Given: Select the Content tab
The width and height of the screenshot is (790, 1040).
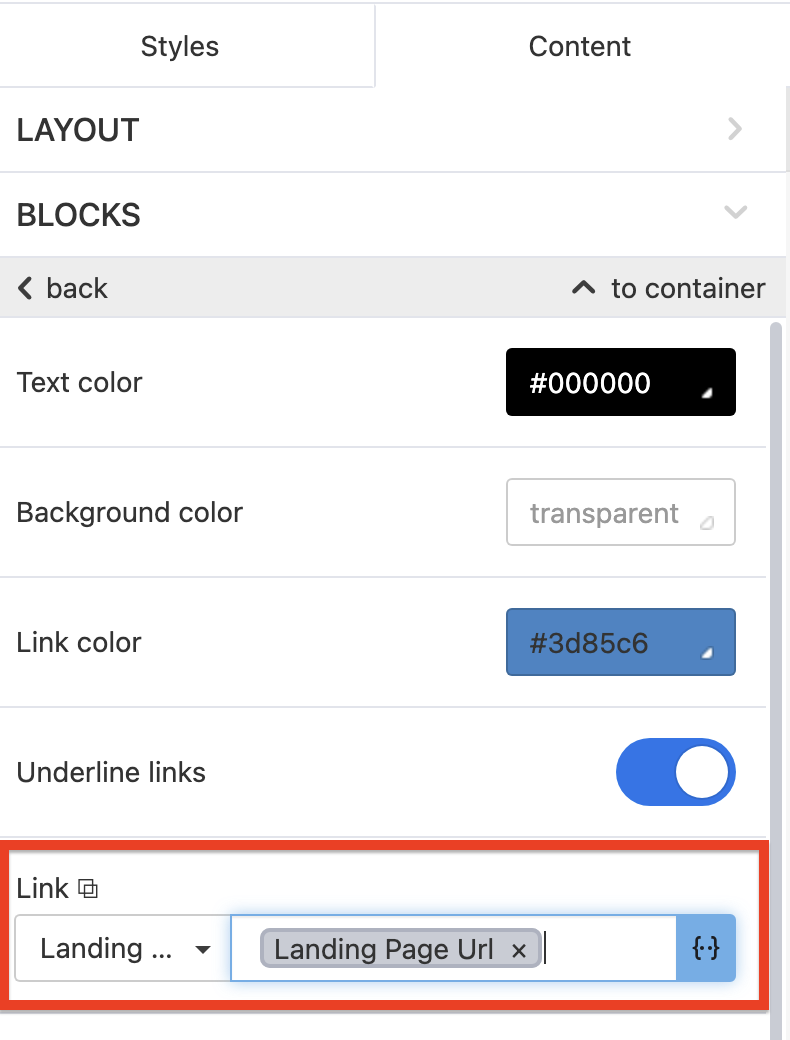Looking at the screenshot, I should coord(580,46).
